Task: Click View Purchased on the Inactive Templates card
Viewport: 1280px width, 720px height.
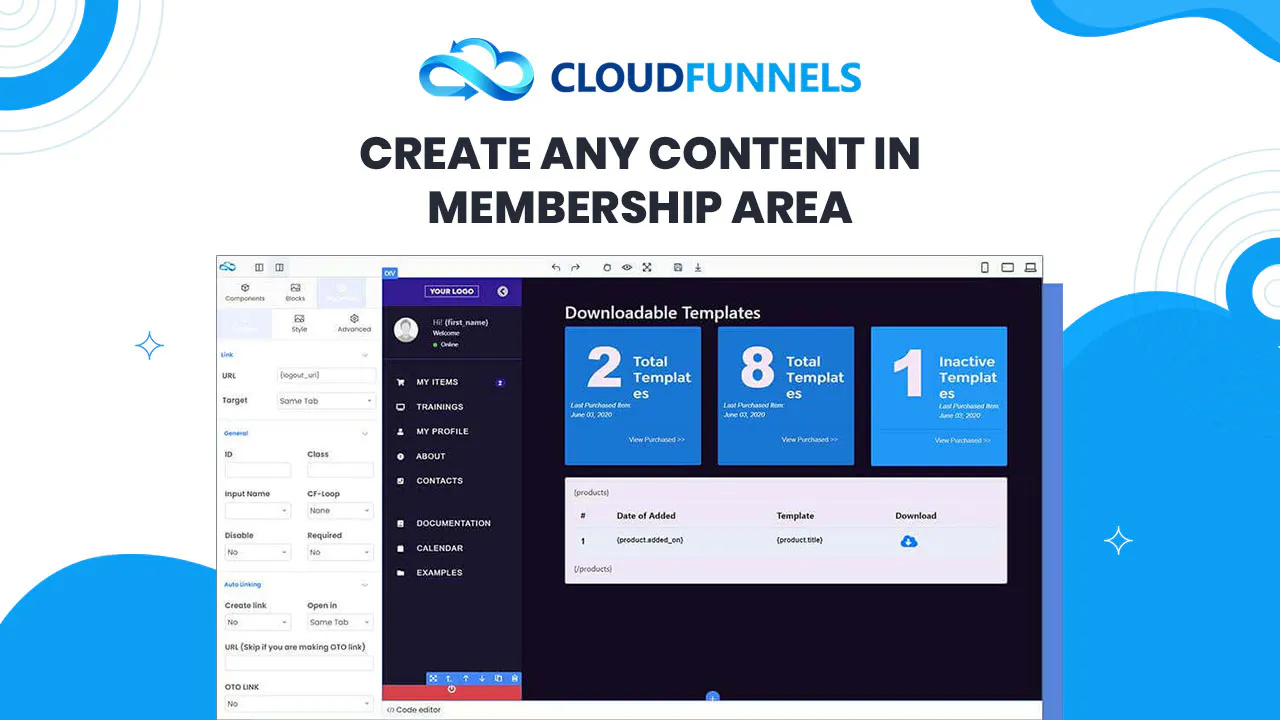Action: [963, 440]
